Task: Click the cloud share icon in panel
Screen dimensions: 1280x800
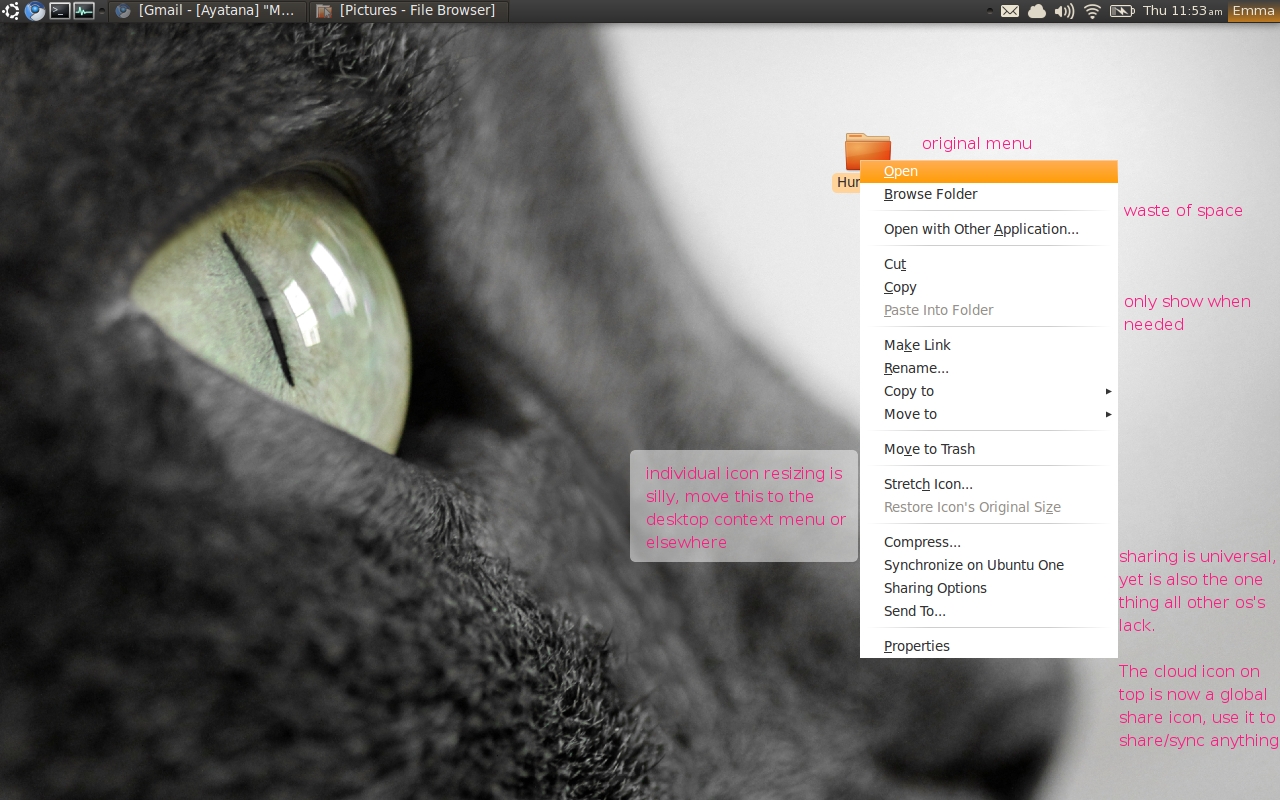Action: click(1037, 11)
